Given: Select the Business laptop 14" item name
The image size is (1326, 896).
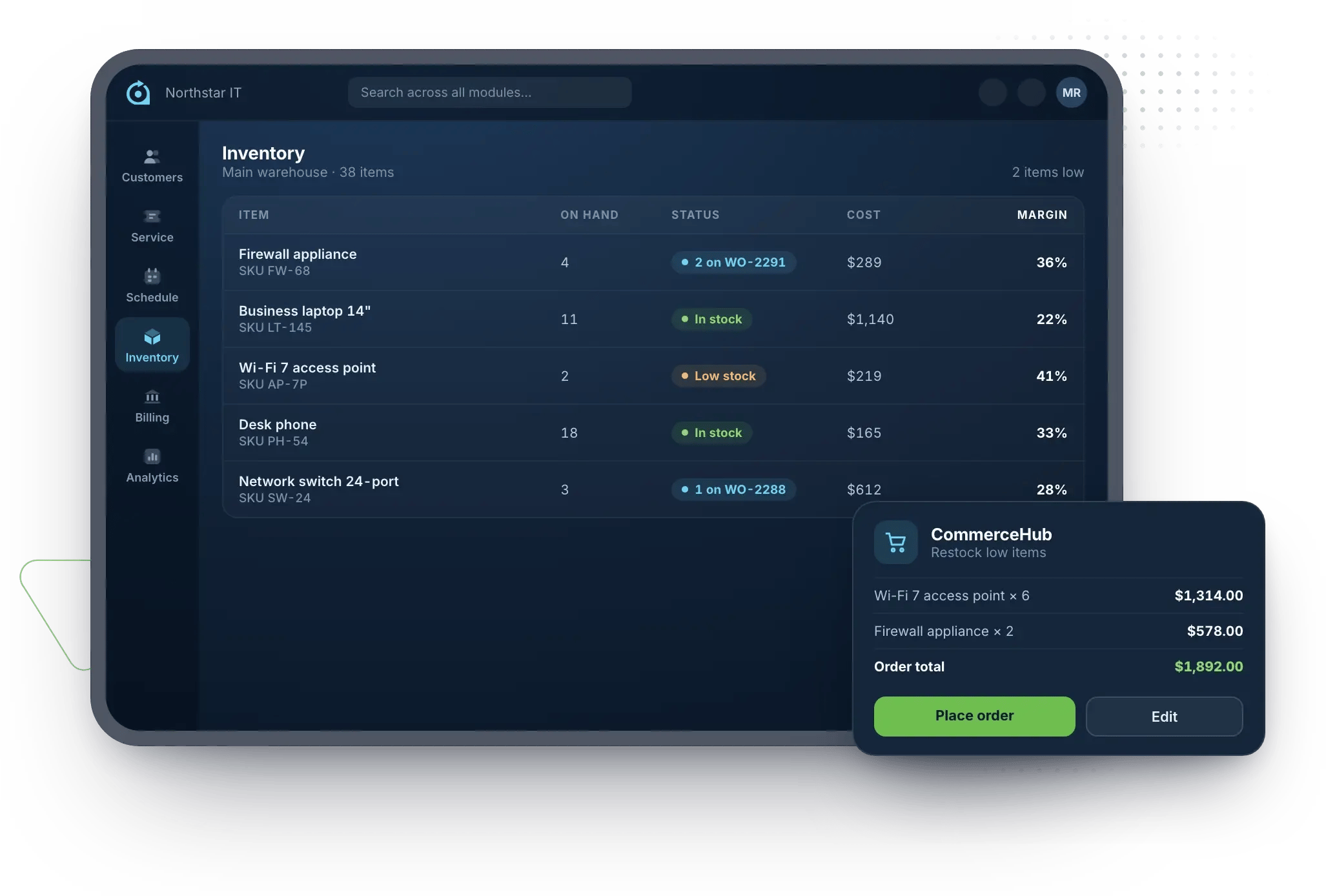Looking at the screenshot, I should (x=305, y=311).
